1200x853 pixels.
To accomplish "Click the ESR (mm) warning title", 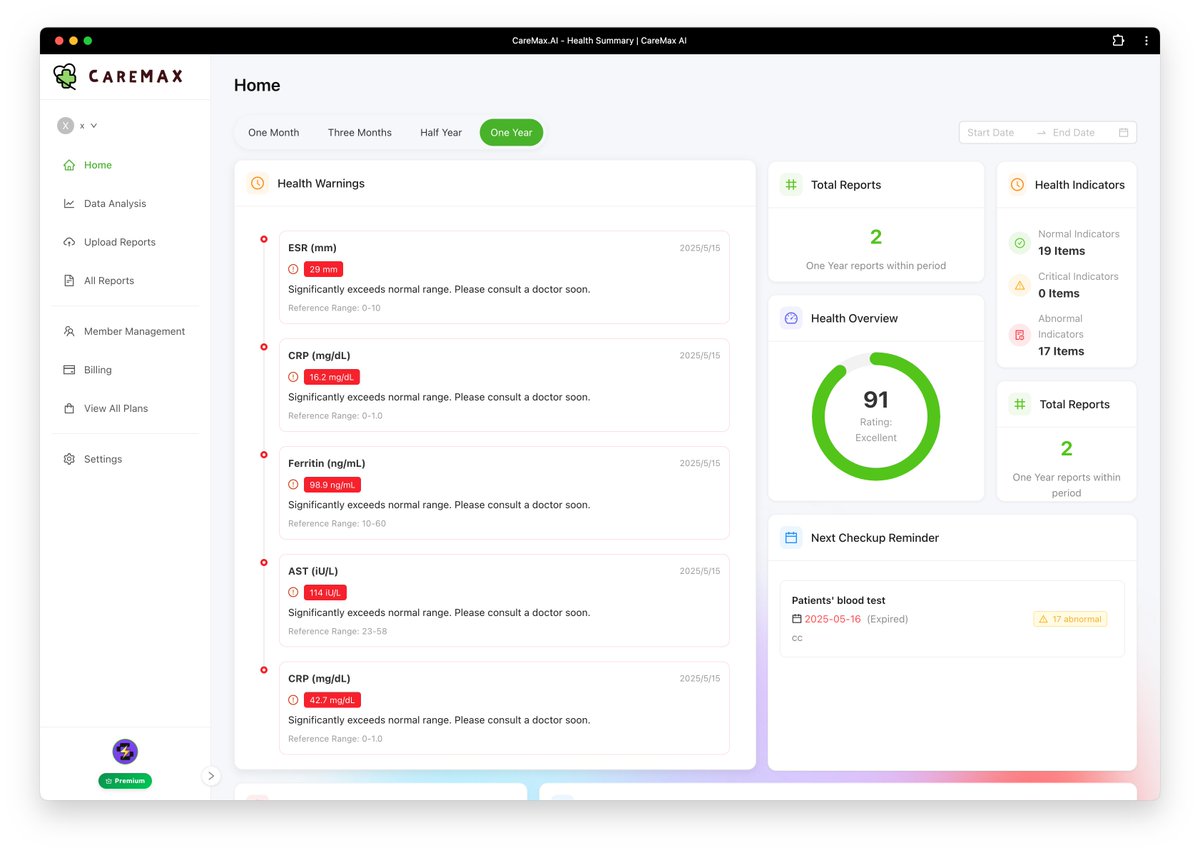I will [x=312, y=248].
